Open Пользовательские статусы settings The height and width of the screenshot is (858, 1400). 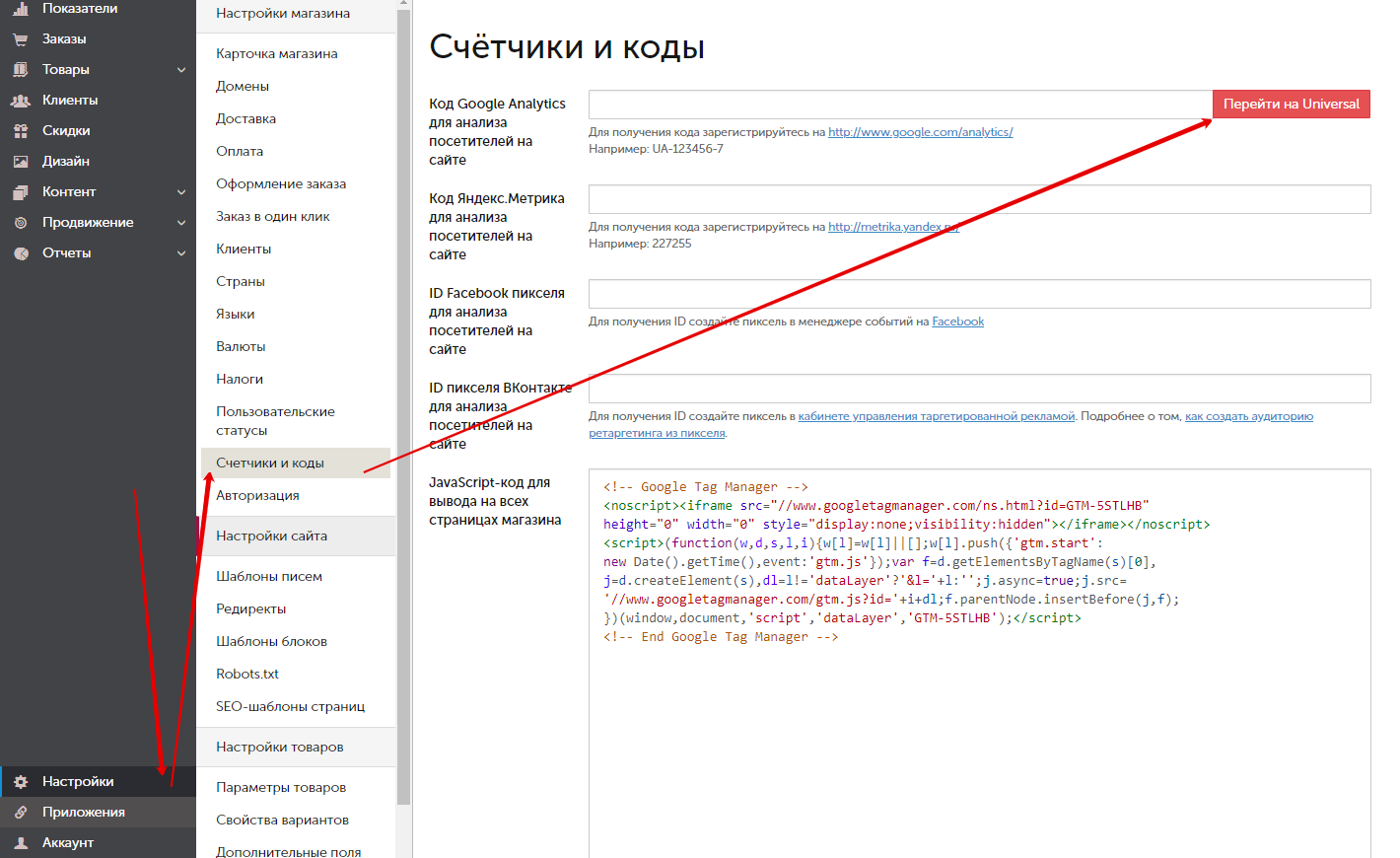pyautogui.click(x=276, y=421)
